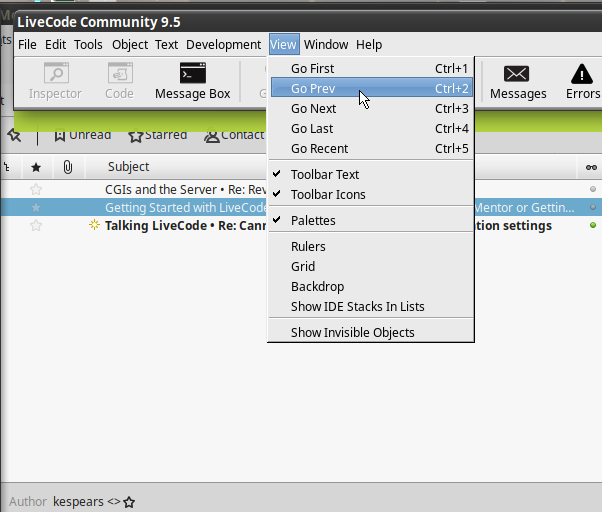Open the Inspector tool in toolbar
Screen dimensions: 602x512
pyautogui.click(x=55, y=81)
